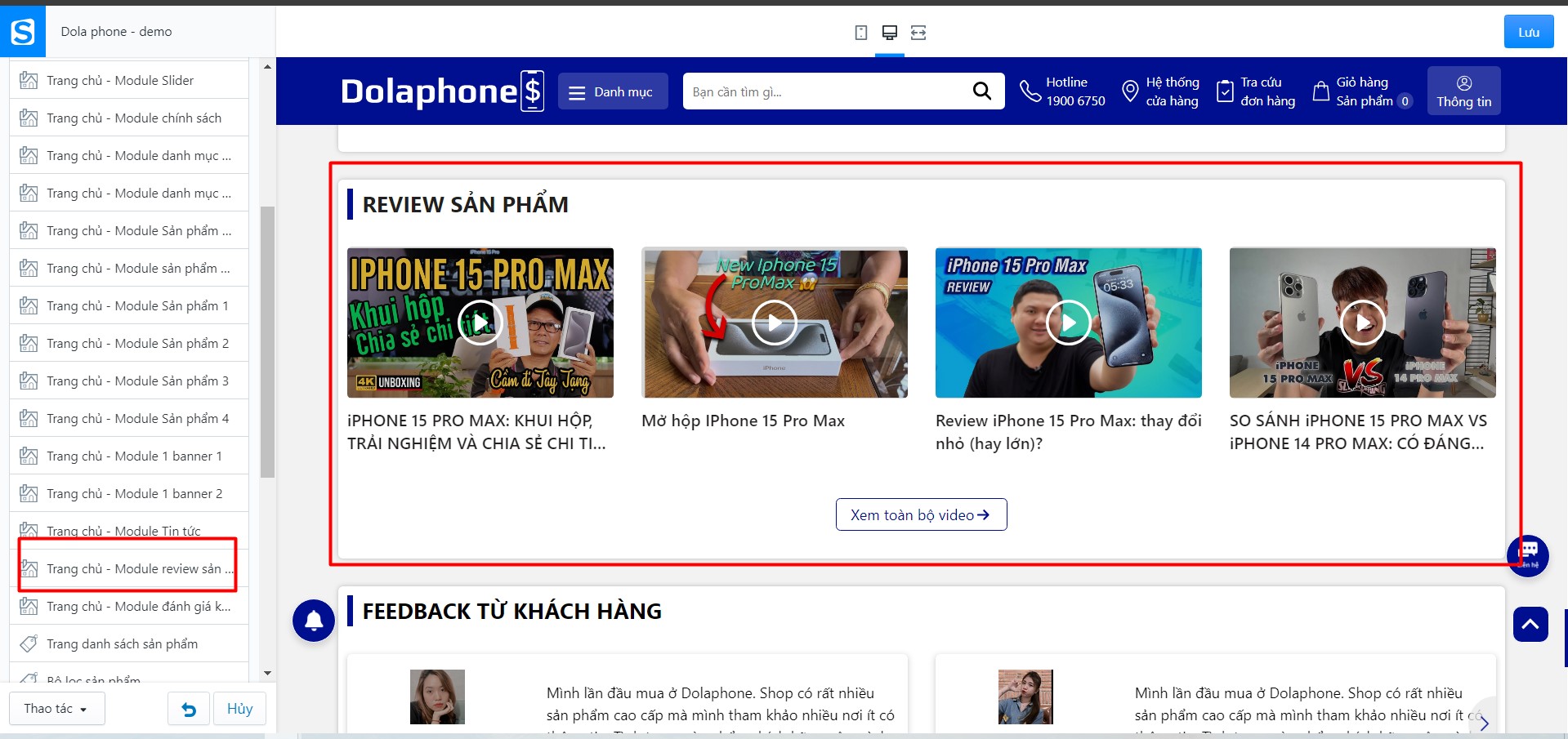
Task: Open Trang danh sách sản phẩm item
Action: tap(129, 643)
